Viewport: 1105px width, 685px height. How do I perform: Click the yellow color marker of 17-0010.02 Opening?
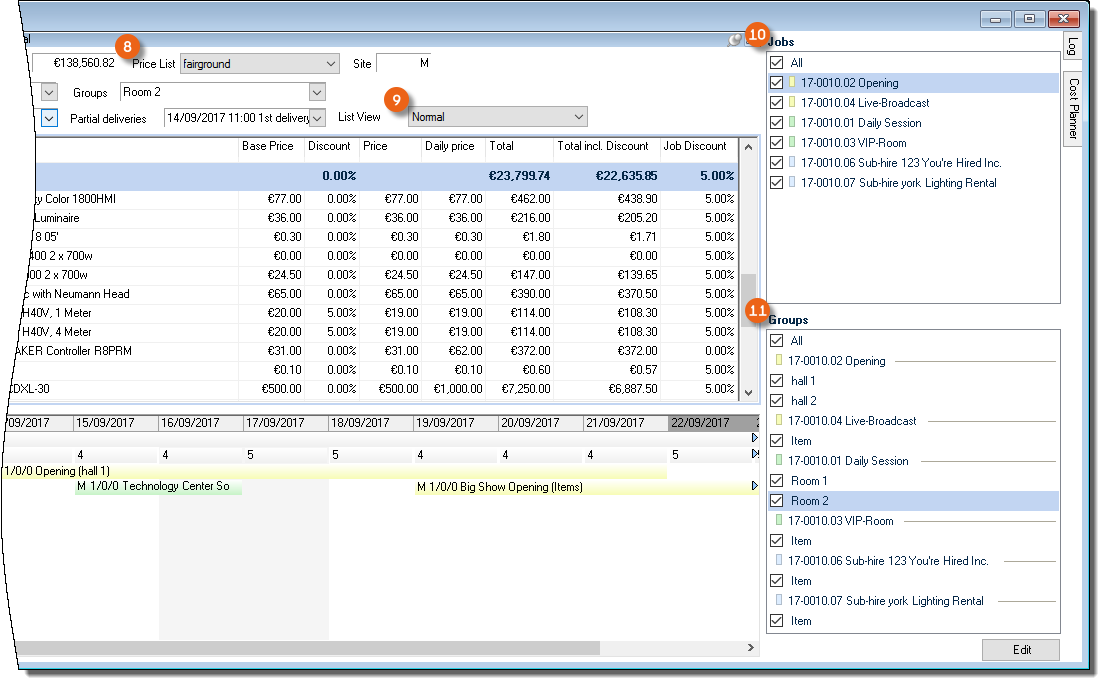(x=792, y=83)
